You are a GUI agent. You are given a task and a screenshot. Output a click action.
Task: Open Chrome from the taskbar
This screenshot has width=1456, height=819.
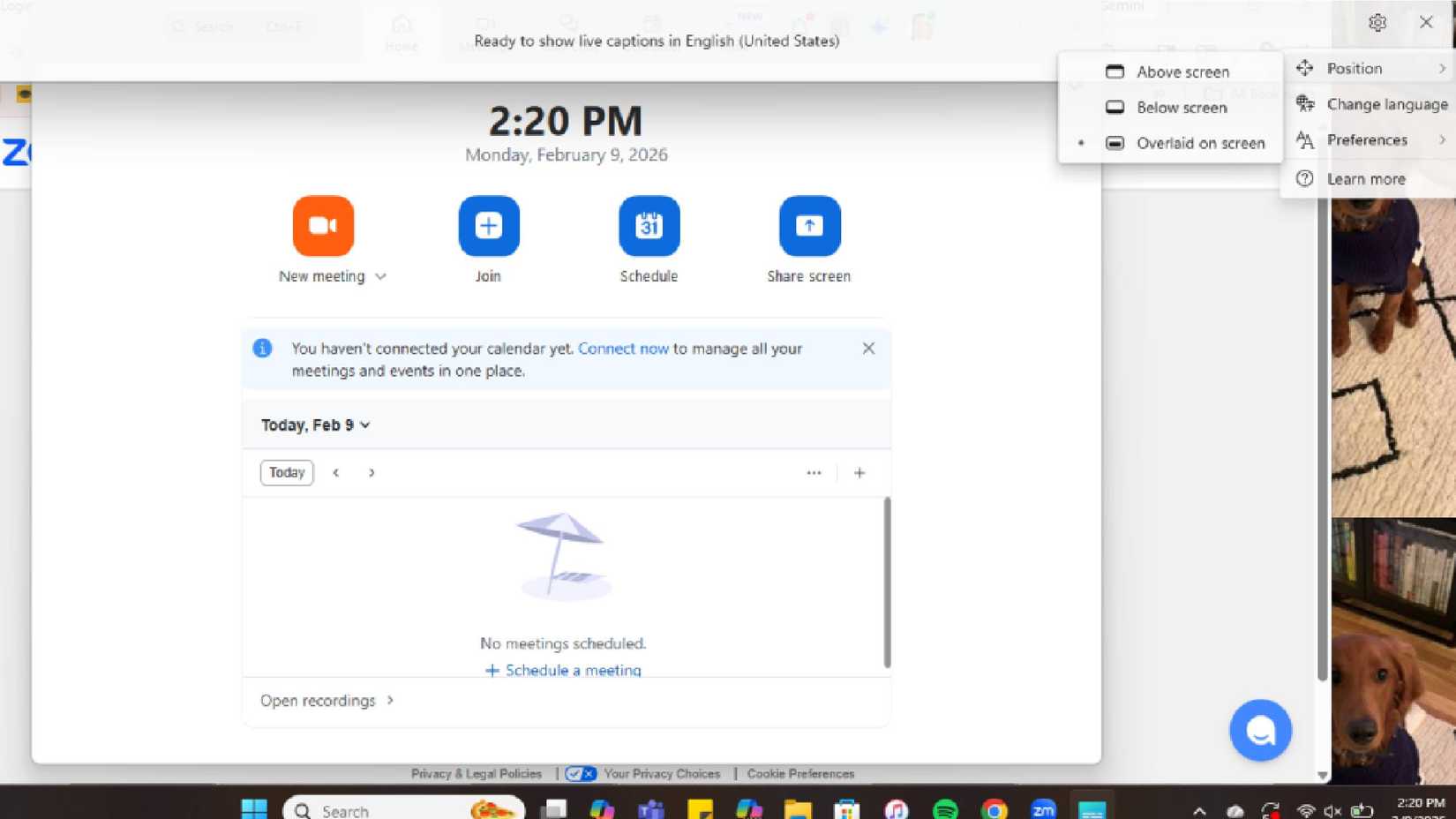(994, 808)
